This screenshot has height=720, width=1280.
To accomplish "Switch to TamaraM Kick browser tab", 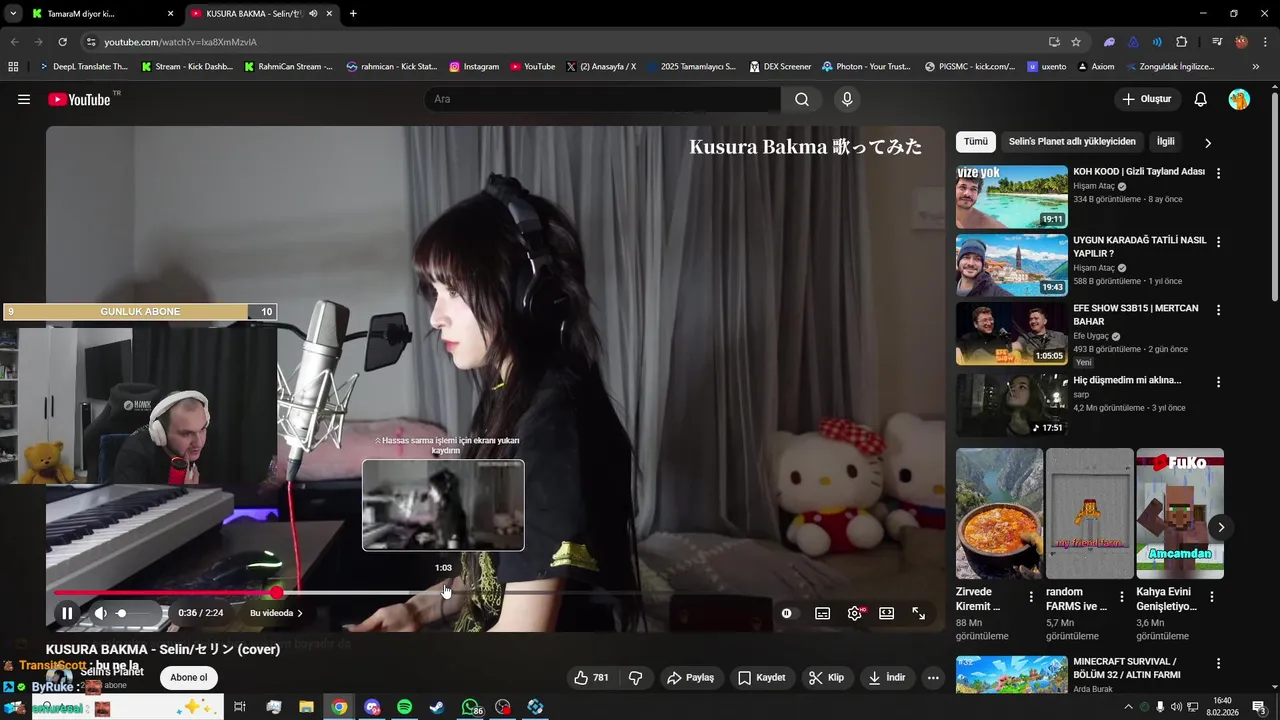I will point(101,13).
